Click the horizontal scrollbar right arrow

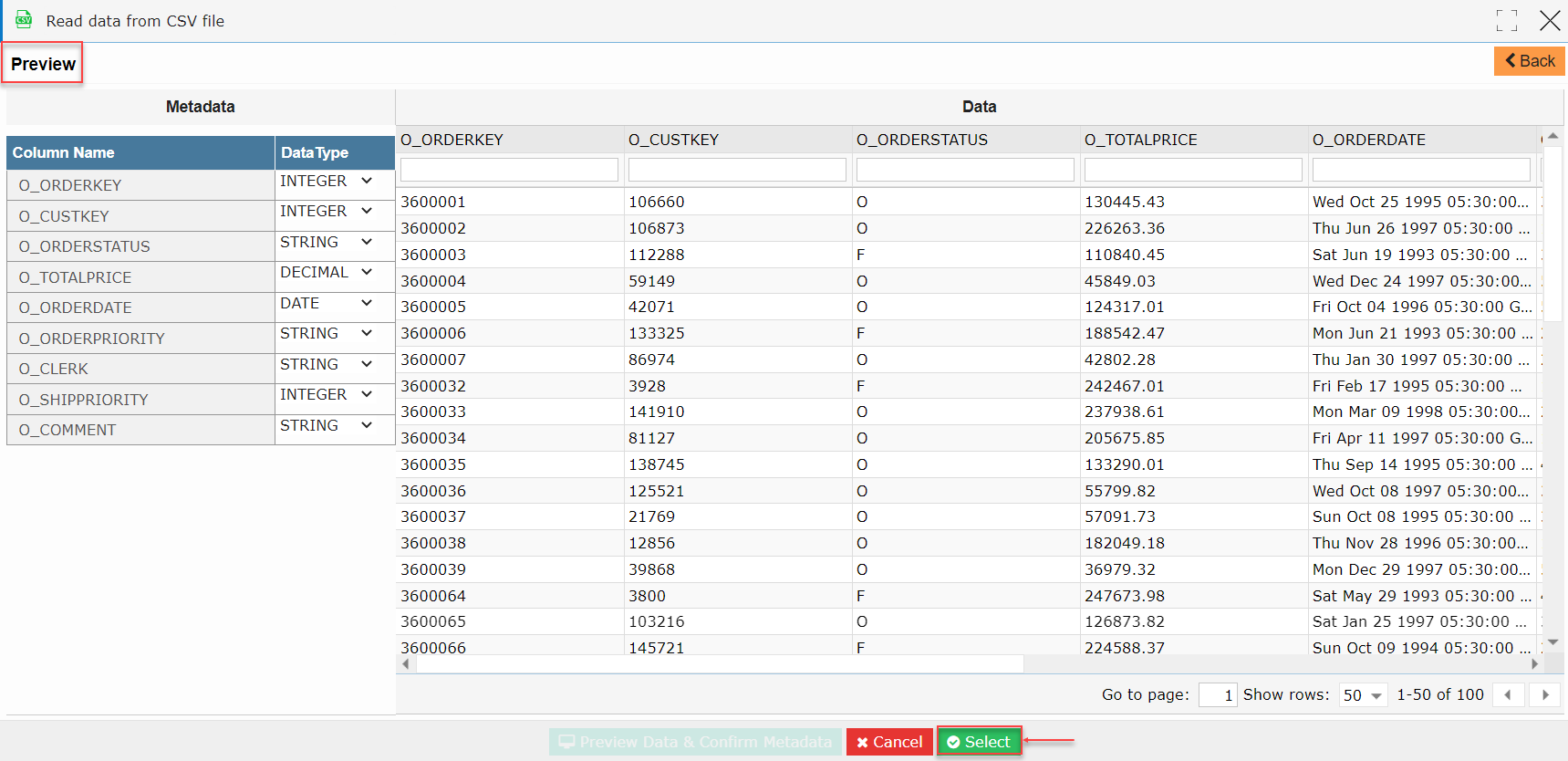1534,664
